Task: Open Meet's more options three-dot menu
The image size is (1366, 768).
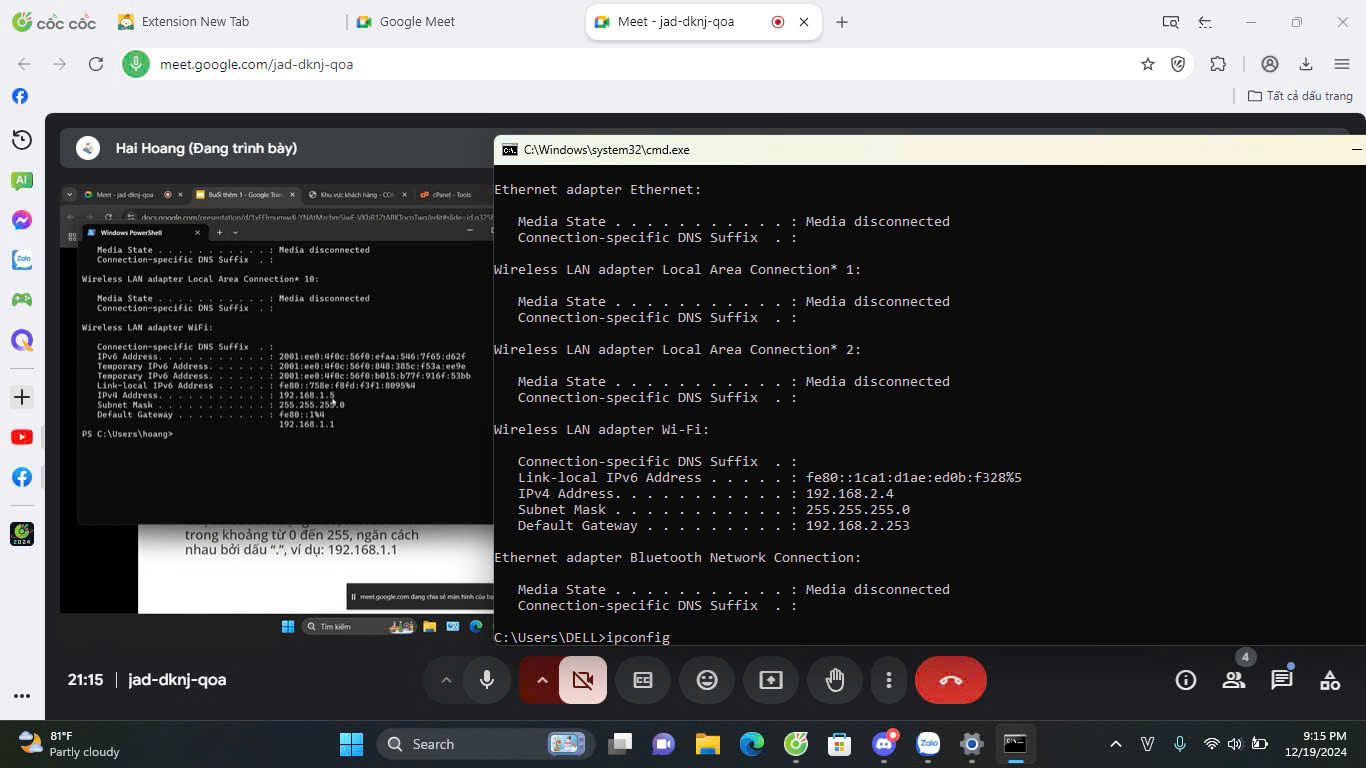Action: point(889,680)
